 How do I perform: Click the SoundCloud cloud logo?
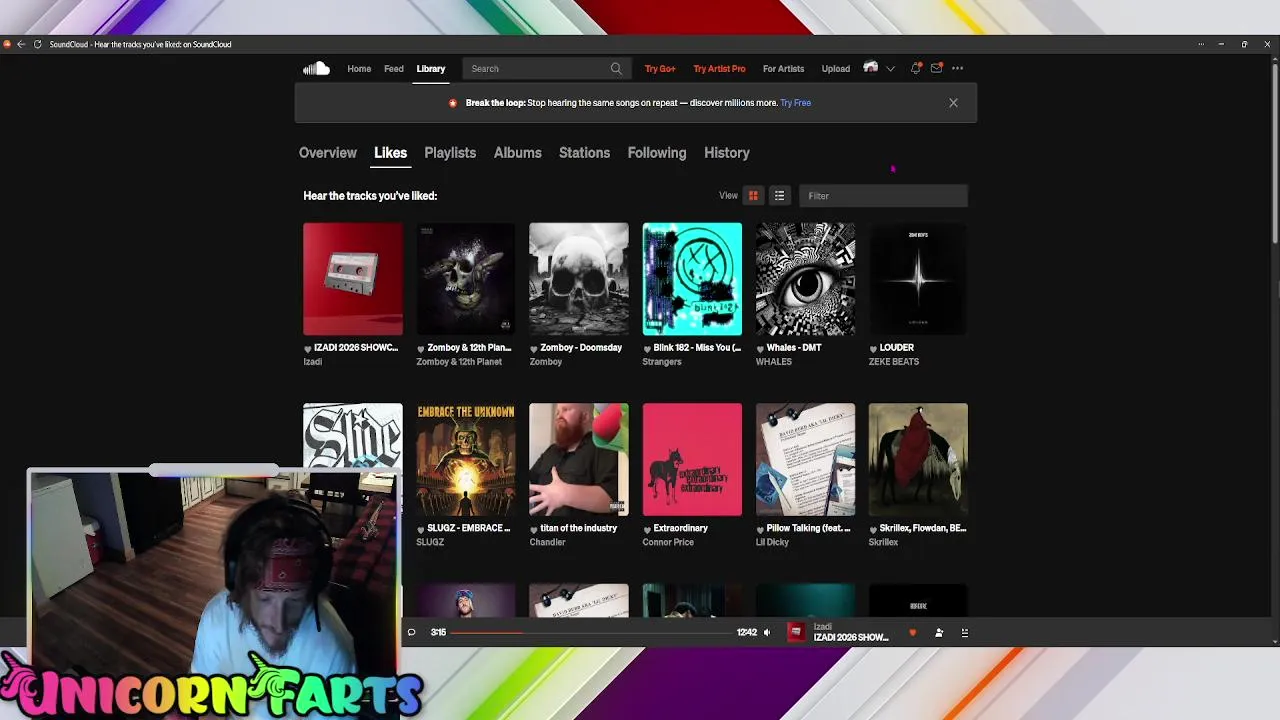[316, 68]
